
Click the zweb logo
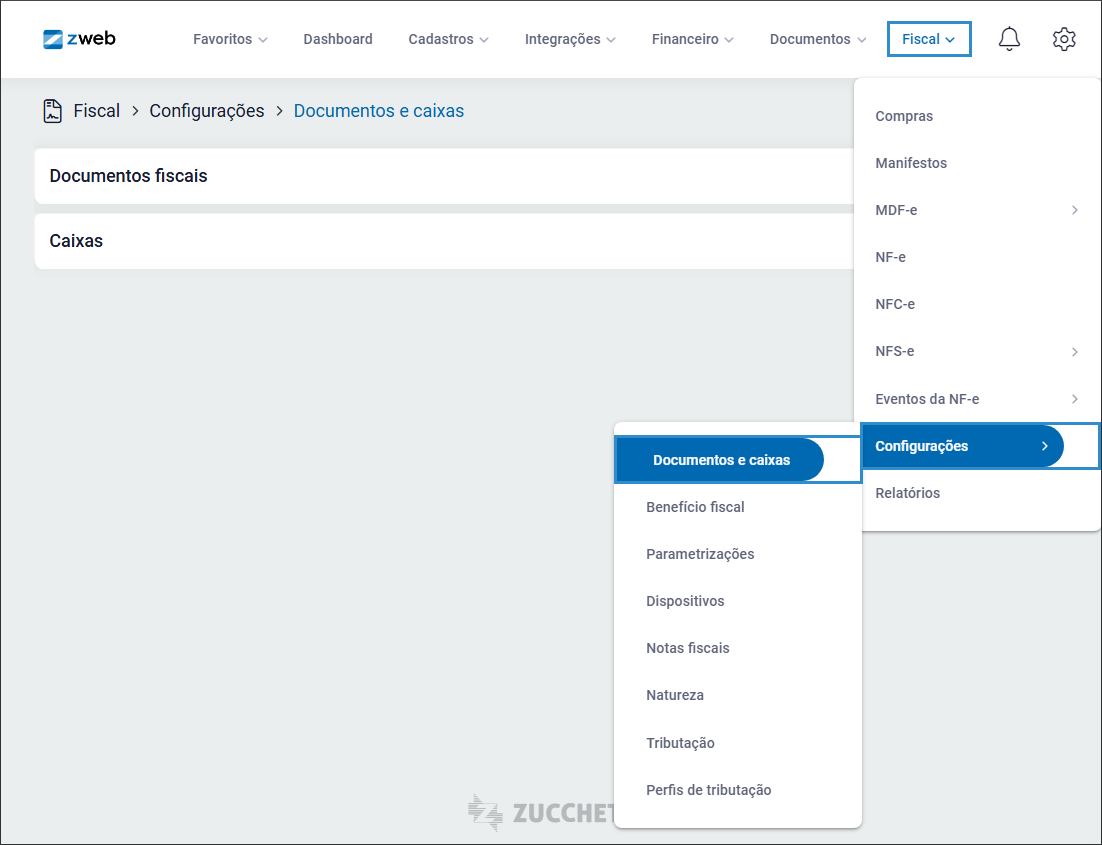coord(79,39)
